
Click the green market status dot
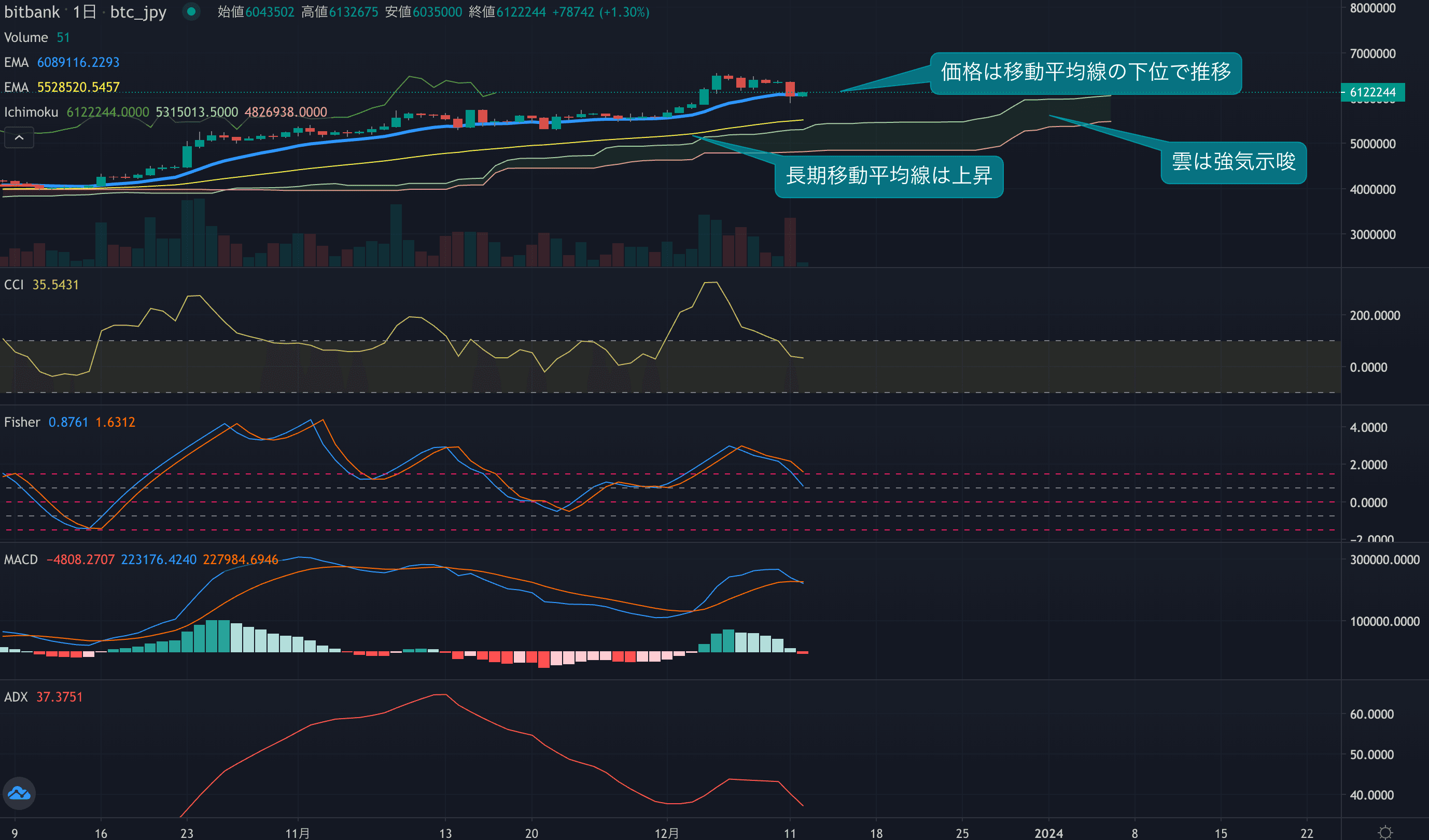192,11
